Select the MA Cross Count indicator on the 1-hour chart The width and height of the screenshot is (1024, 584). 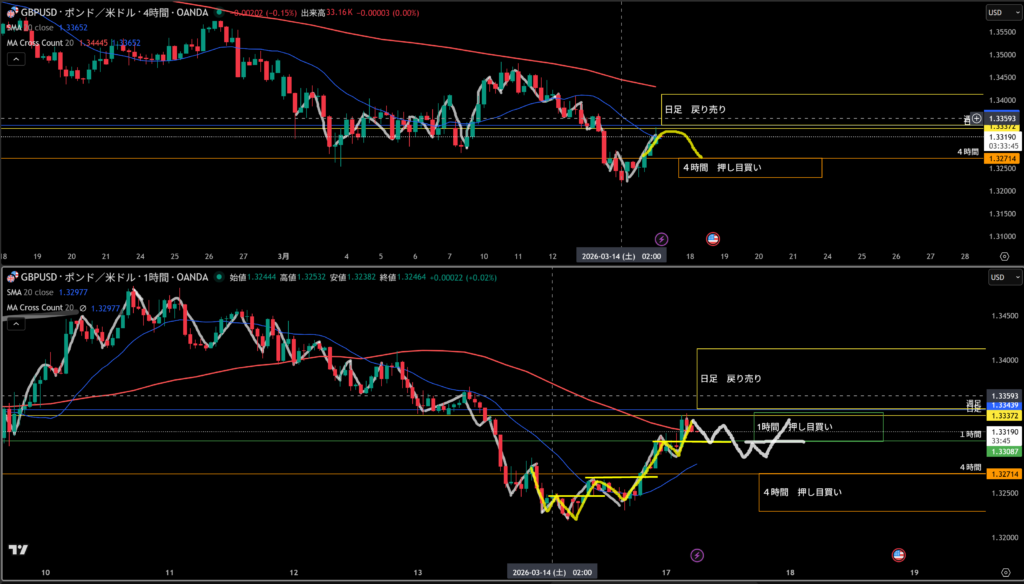tap(42, 307)
